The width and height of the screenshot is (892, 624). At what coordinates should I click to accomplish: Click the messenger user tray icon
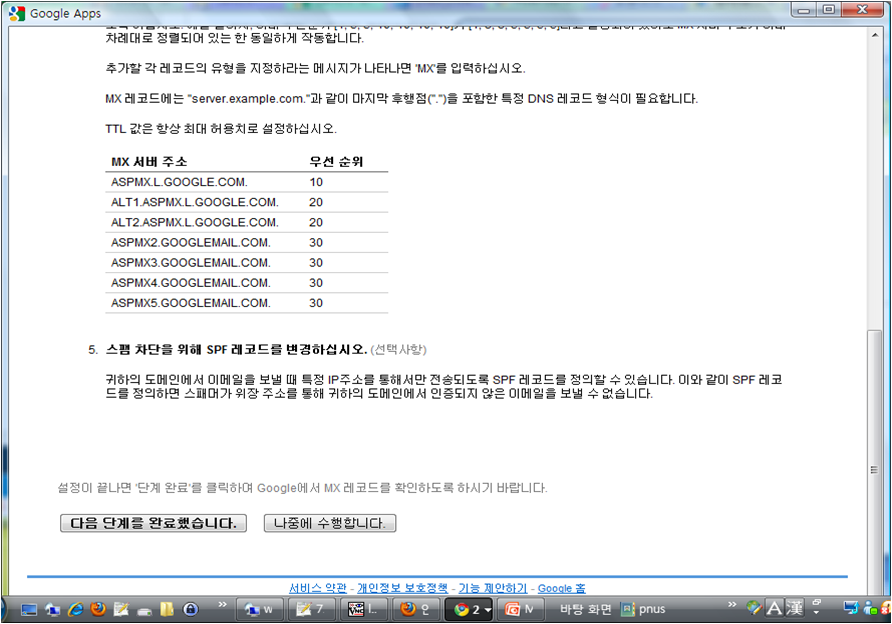[x=870, y=608]
